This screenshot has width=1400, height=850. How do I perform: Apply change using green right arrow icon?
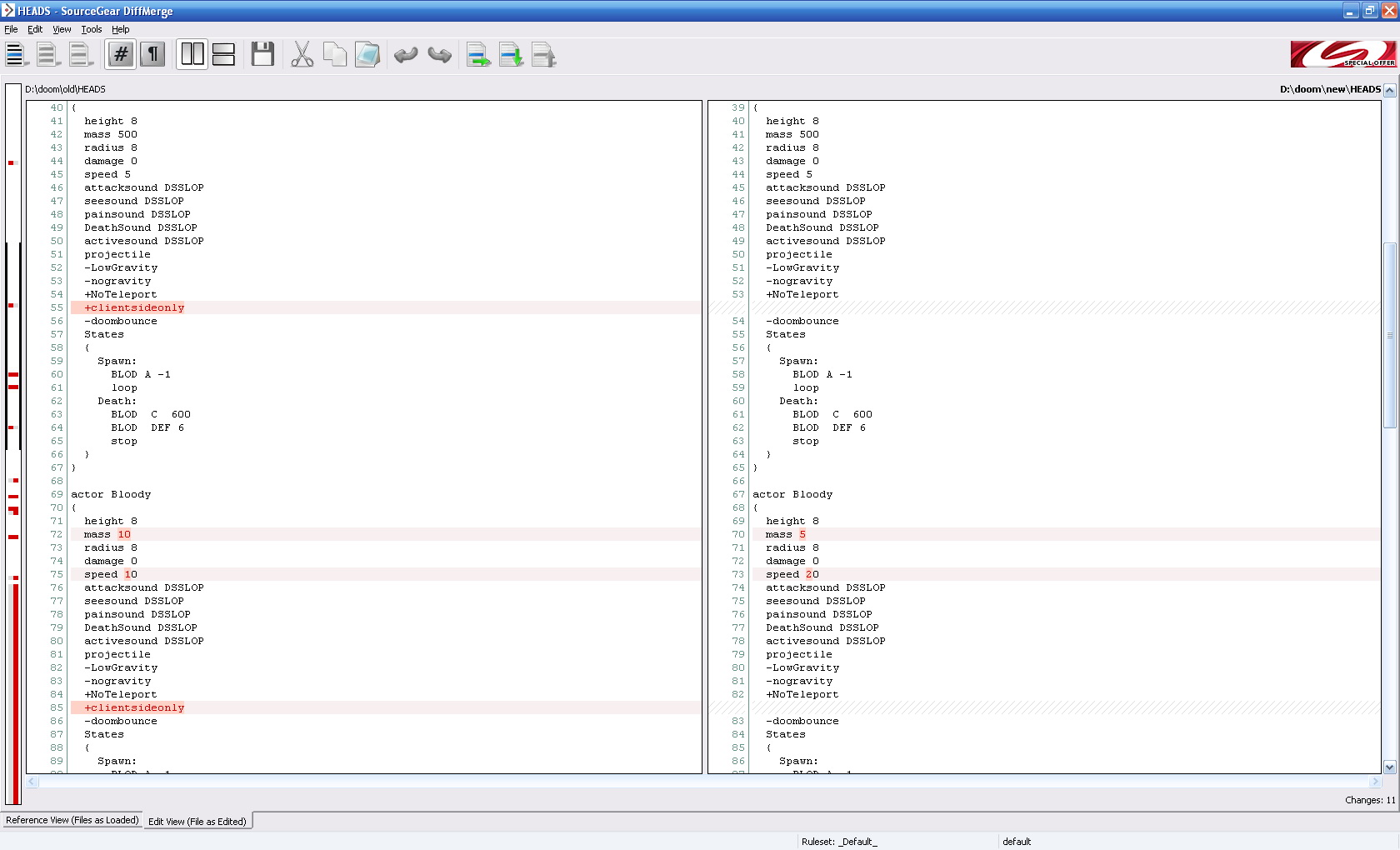pos(478,55)
